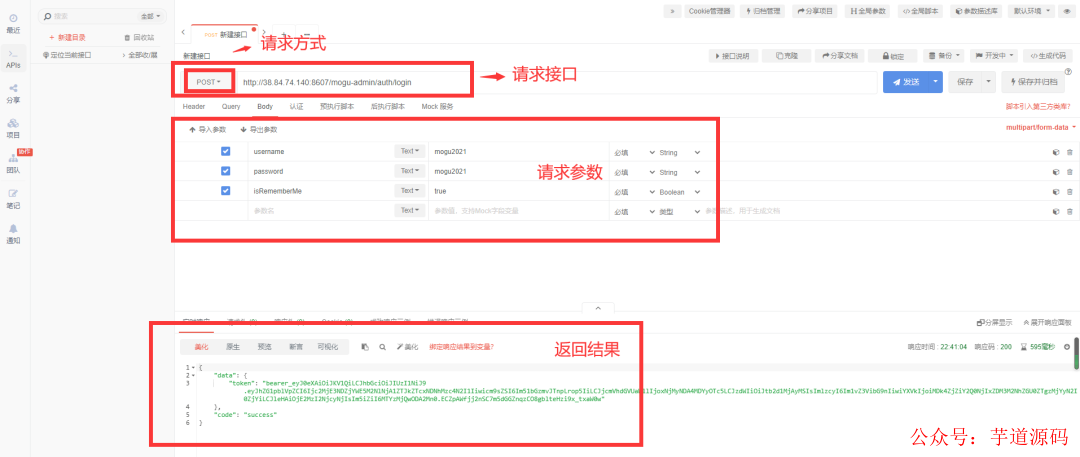This screenshot has height=457, width=1080.
Task: Uncheck the isRememberMe parameter checkbox
Action: pyautogui.click(x=225, y=190)
